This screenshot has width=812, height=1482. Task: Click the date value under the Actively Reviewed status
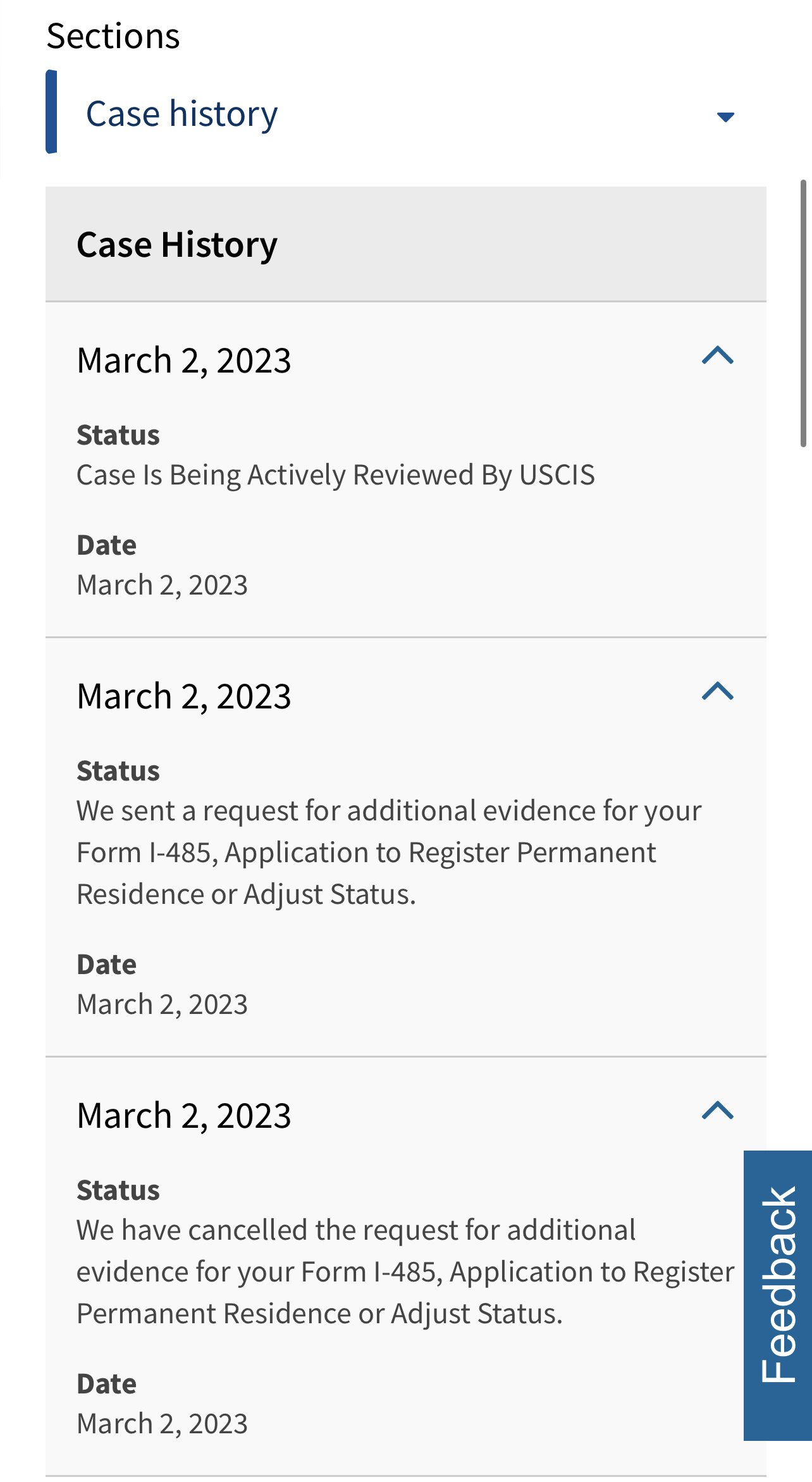(x=162, y=585)
